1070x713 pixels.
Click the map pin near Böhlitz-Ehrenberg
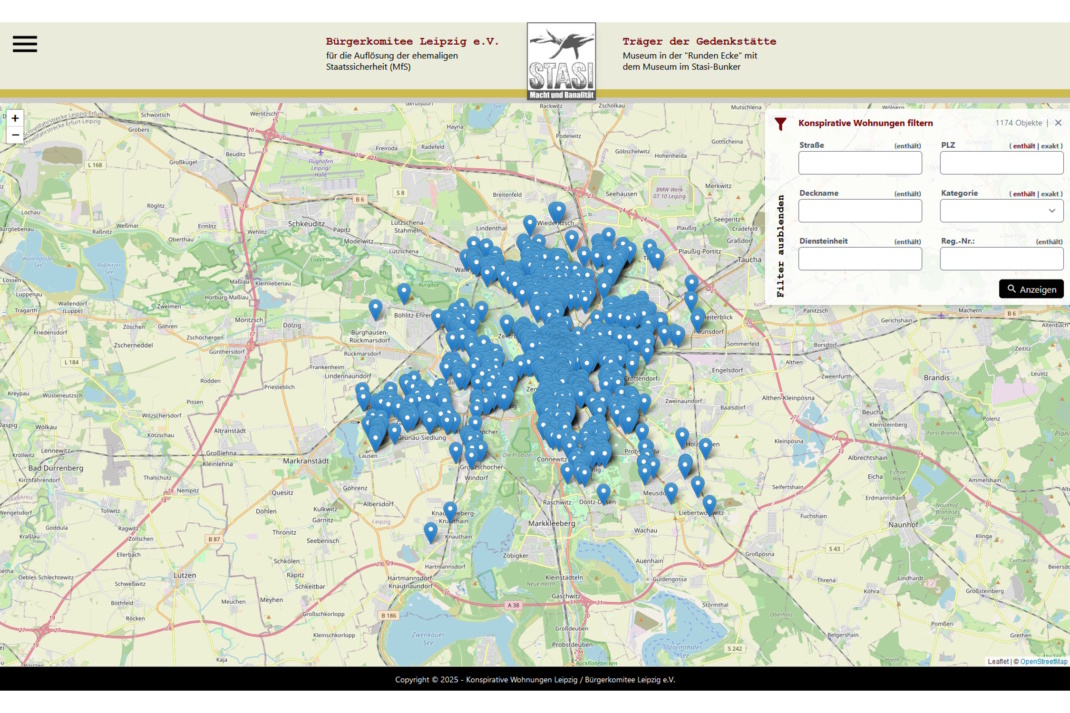(404, 292)
